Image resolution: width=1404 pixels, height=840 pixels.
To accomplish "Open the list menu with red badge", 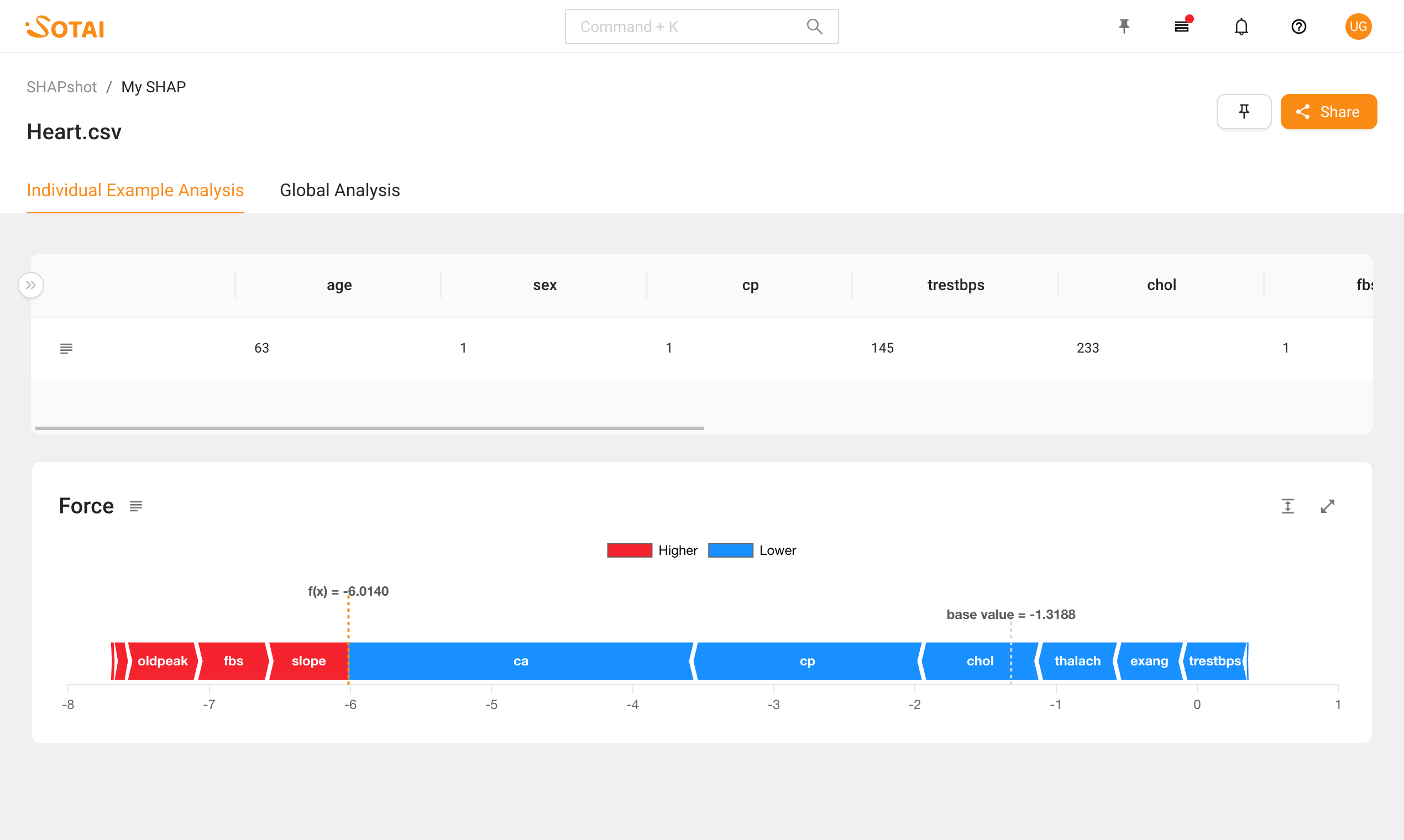I will 1181,27.
